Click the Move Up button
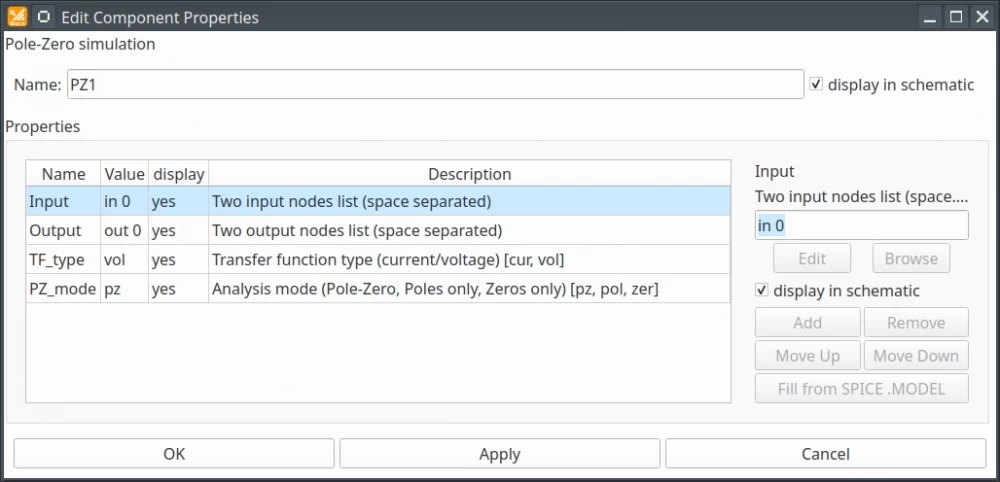 [807, 356]
